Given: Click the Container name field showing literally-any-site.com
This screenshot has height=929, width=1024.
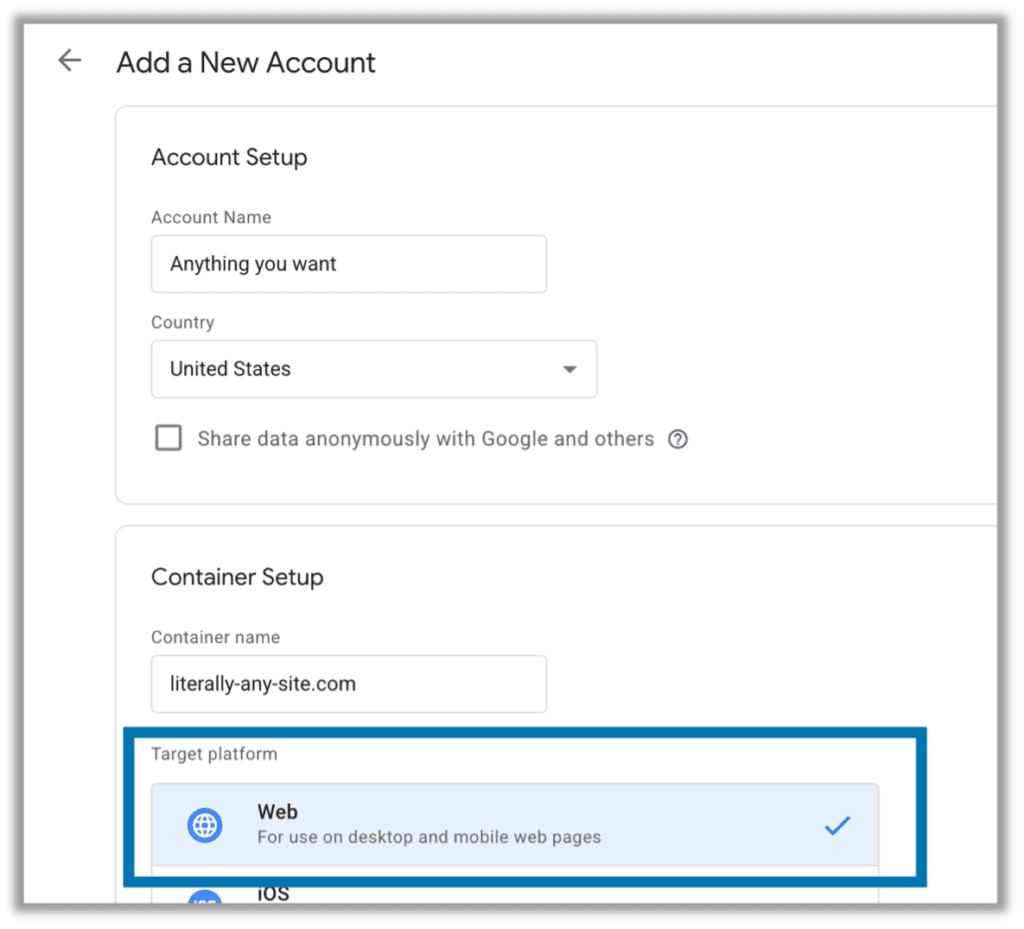Looking at the screenshot, I should coord(348,684).
